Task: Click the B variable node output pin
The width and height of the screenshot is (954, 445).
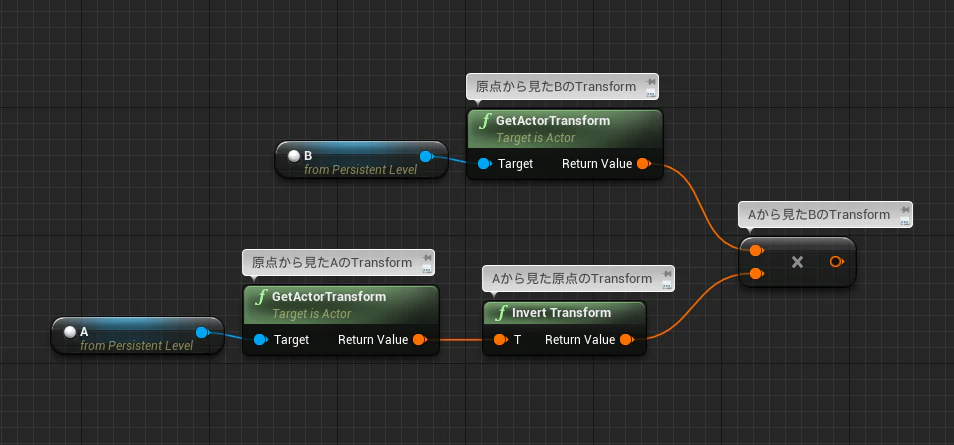Action: pos(426,156)
